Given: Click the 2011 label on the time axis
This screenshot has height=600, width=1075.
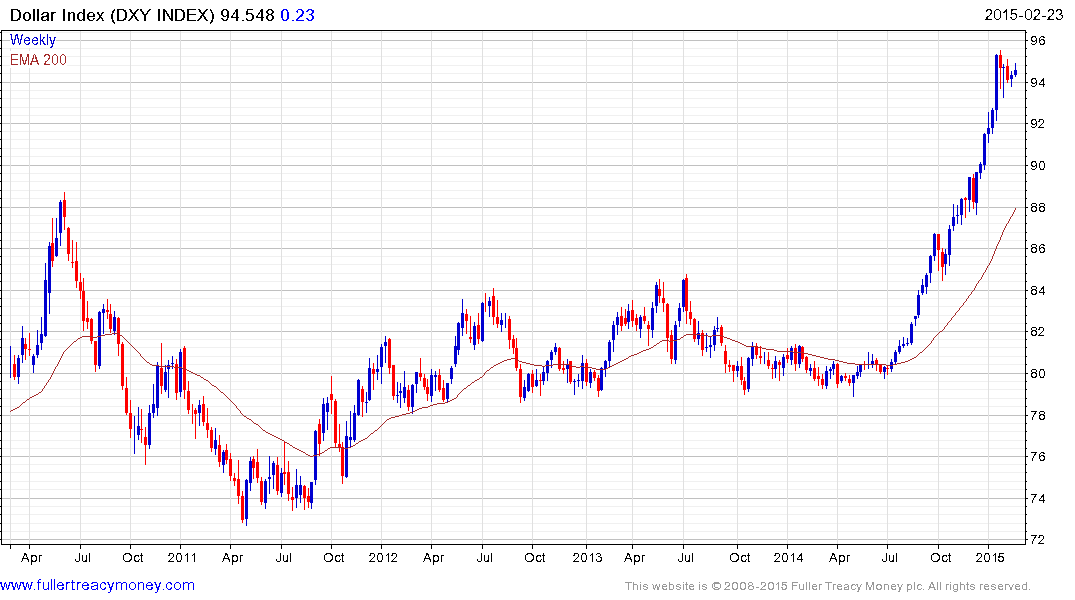Looking at the screenshot, I should pos(182,557).
